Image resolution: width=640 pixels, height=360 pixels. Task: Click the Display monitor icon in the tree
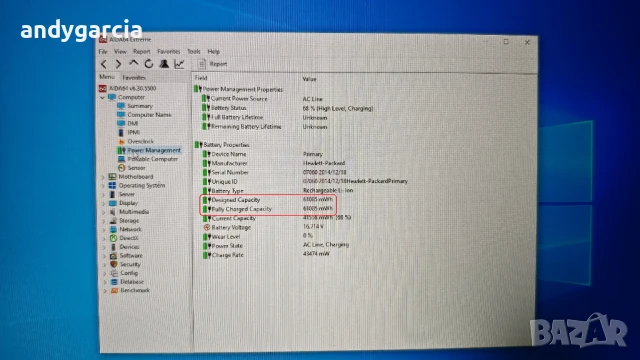click(113, 203)
